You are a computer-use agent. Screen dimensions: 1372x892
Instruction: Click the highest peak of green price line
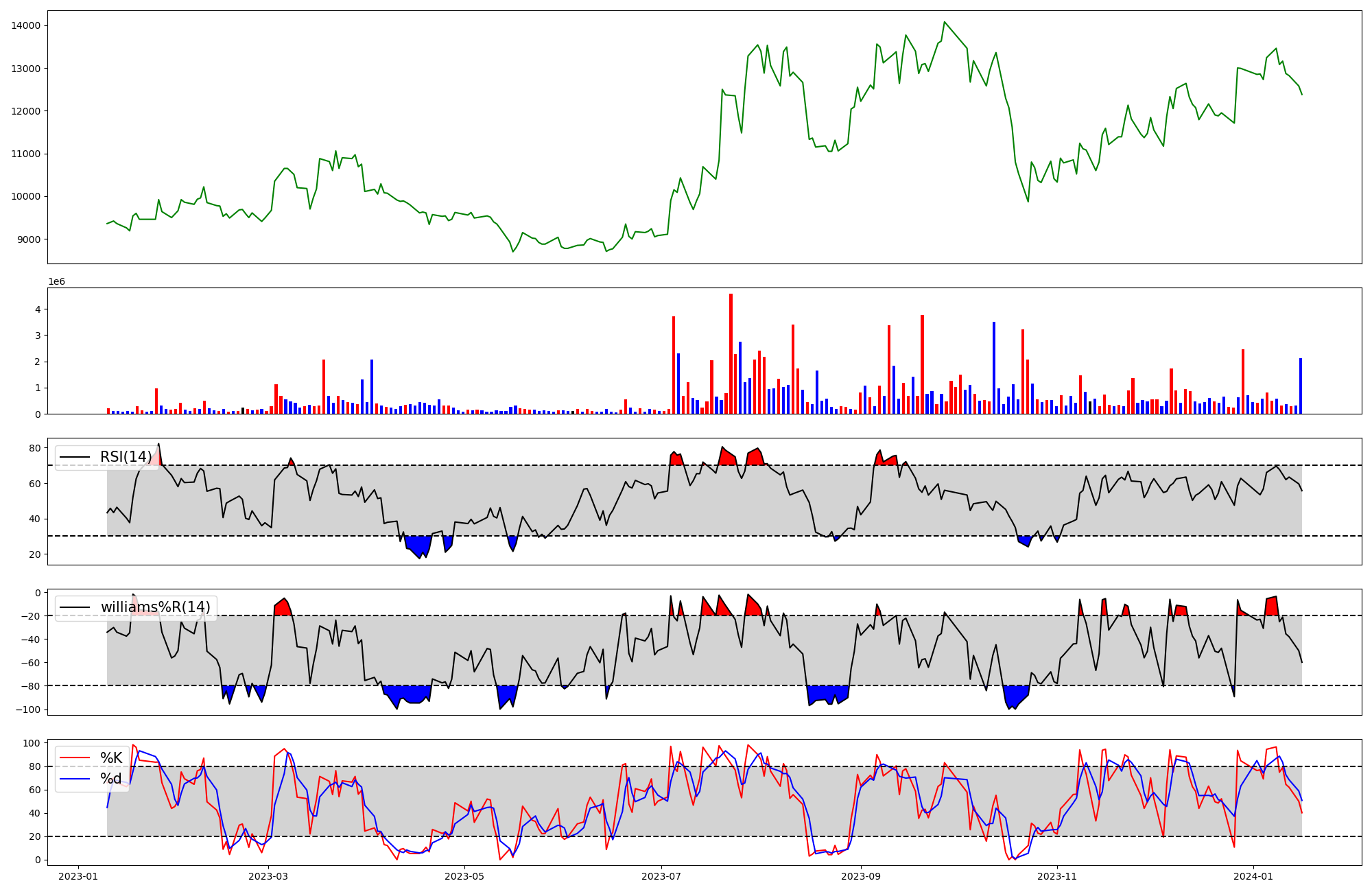point(944,23)
